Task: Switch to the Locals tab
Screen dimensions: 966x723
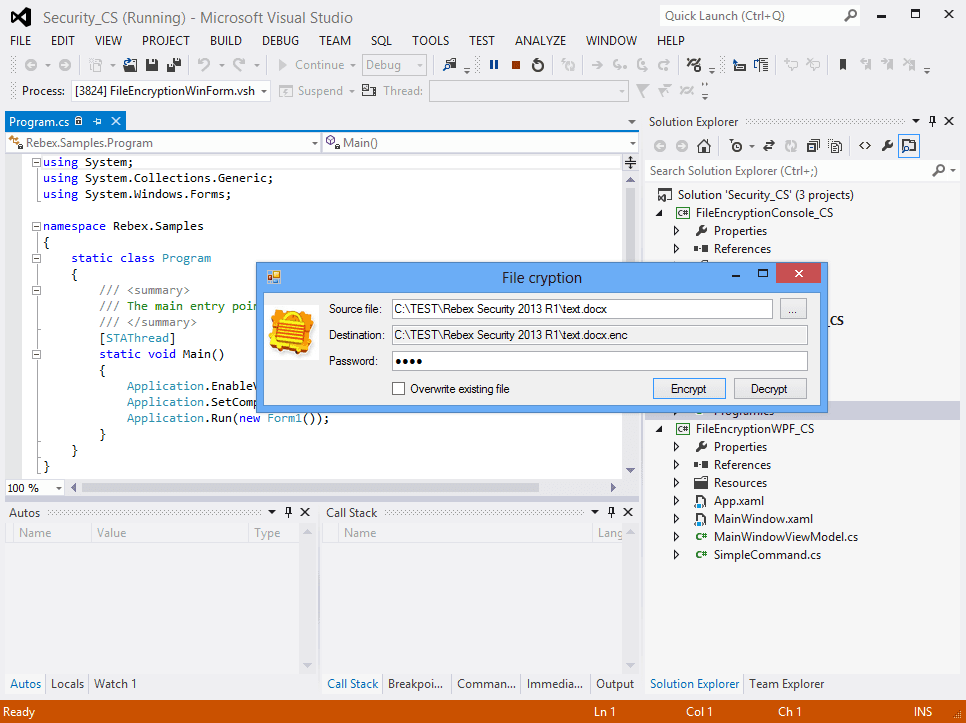Action: click(67, 684)
